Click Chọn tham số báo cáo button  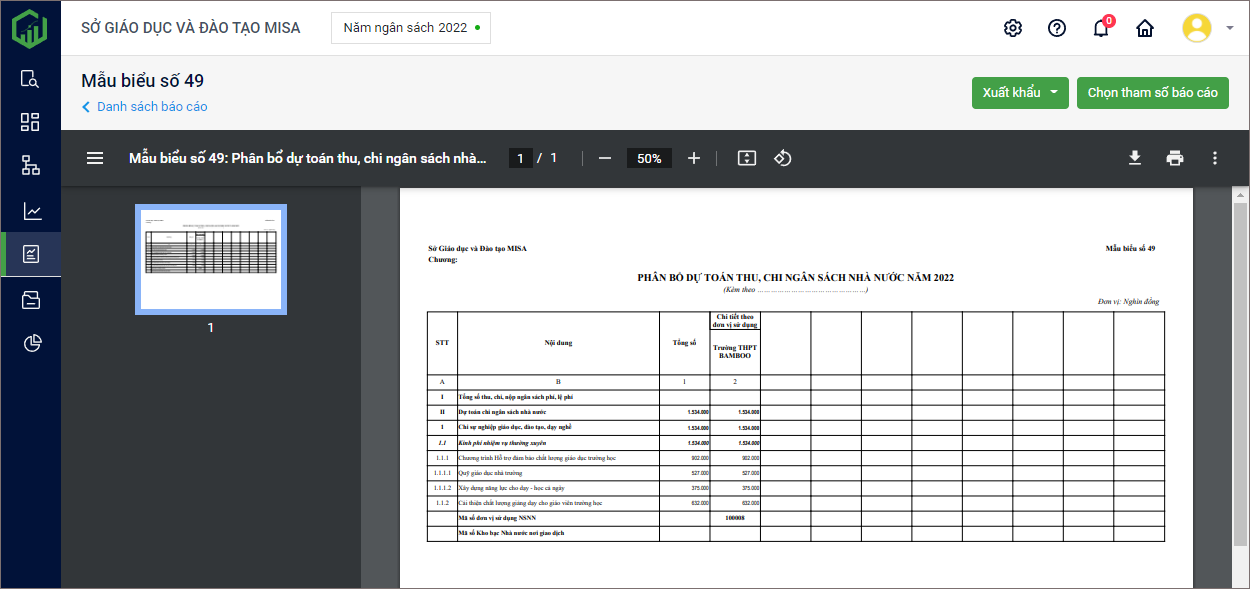[1152, 93]
